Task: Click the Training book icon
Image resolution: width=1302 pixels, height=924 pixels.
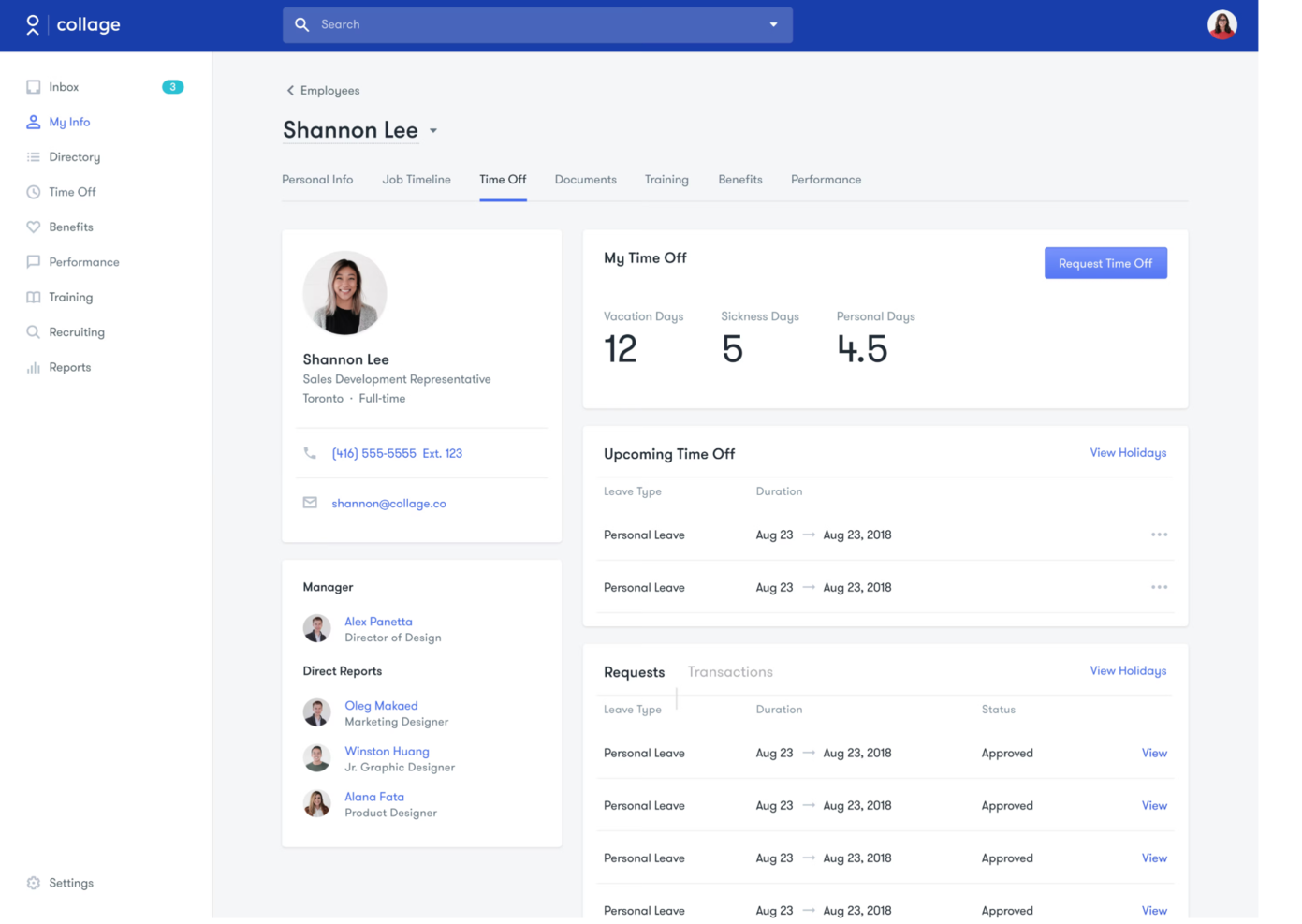Action: pos(34,298)
